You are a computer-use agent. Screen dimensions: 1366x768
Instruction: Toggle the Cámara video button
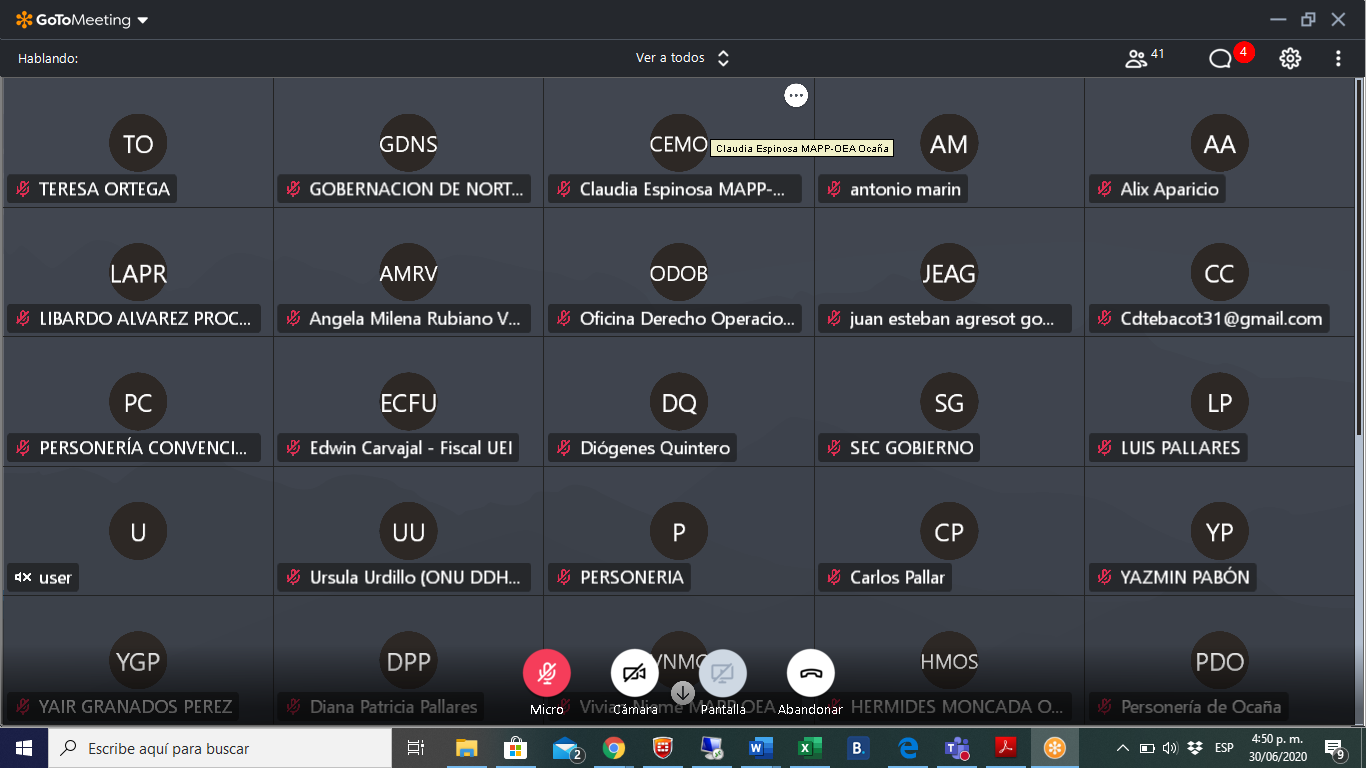(x=635, y=674)
